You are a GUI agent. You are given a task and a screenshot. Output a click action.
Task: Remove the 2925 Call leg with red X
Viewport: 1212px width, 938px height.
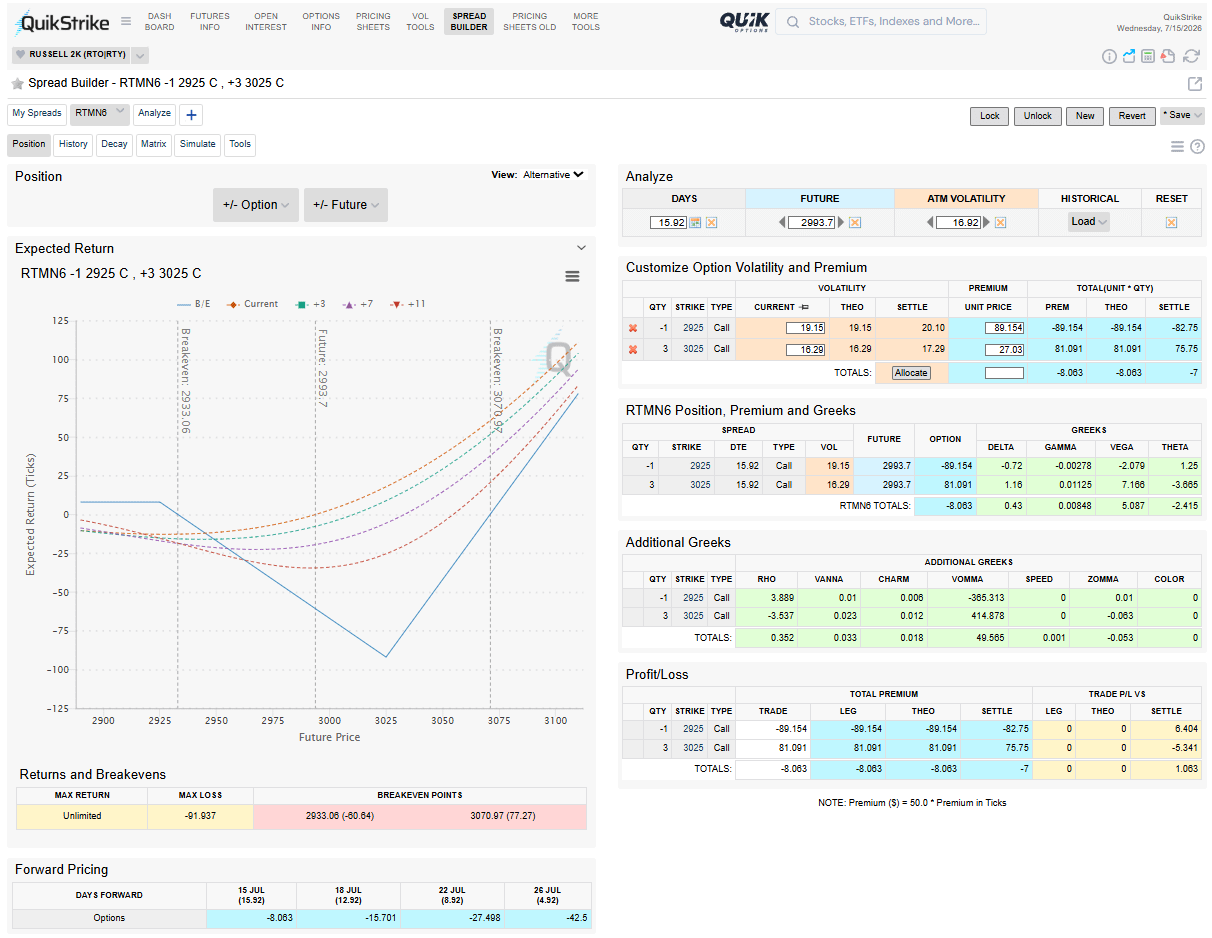click(x=632, y=328)
